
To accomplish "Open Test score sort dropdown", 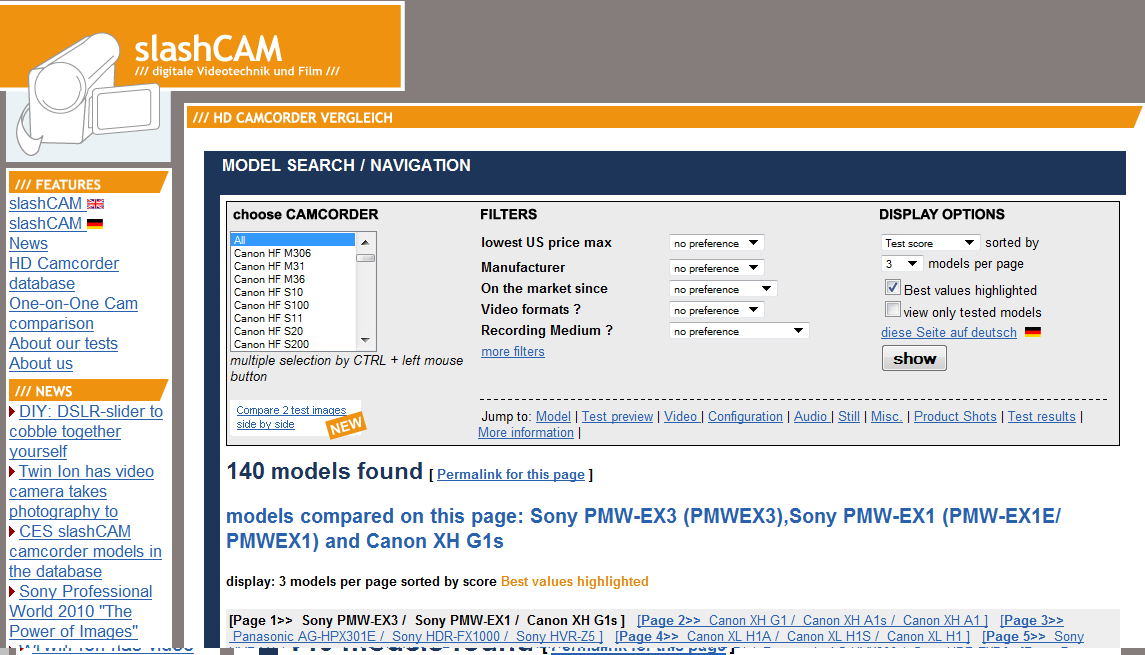I will coord(930,243).
